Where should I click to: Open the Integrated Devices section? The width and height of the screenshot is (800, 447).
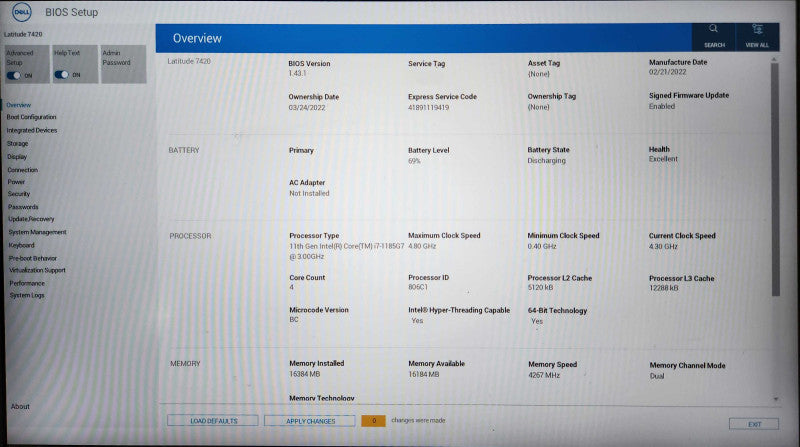(x=32, y=131)
